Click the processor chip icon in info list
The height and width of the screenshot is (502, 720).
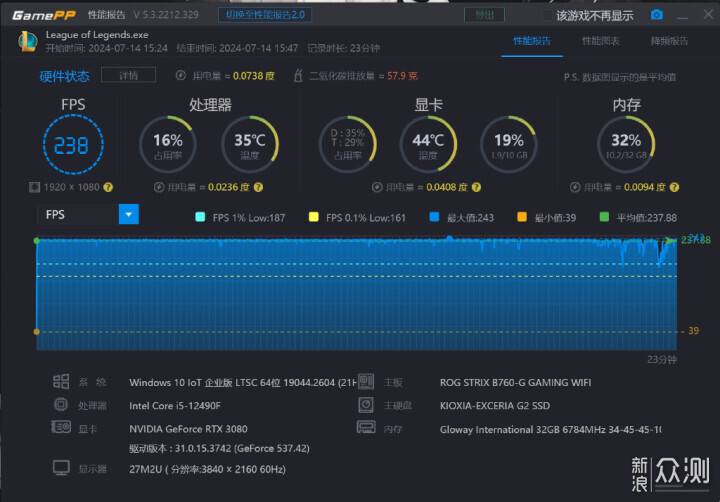[61, 405]
